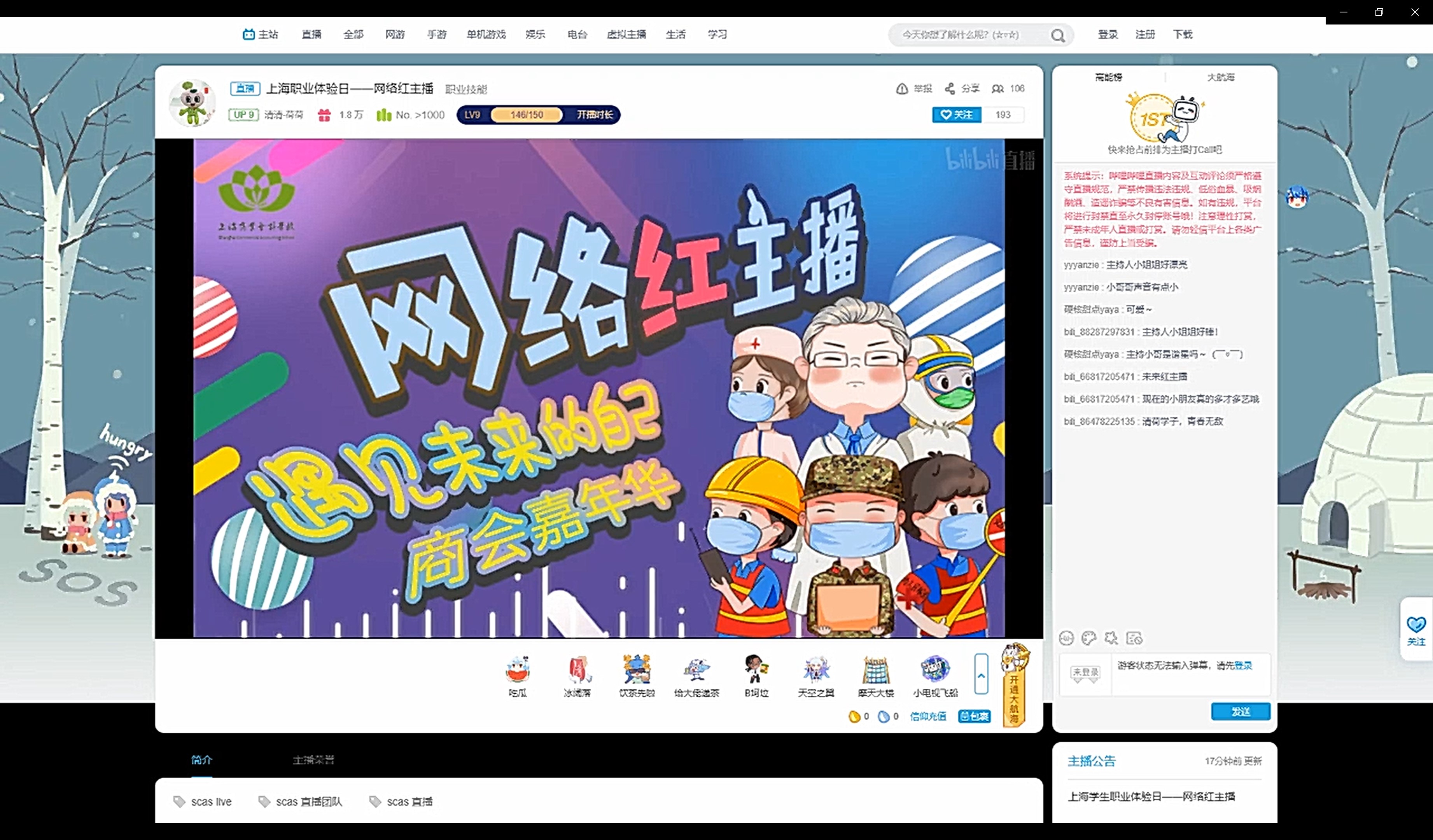Open the 包裹 bag panel

(974, 717)
